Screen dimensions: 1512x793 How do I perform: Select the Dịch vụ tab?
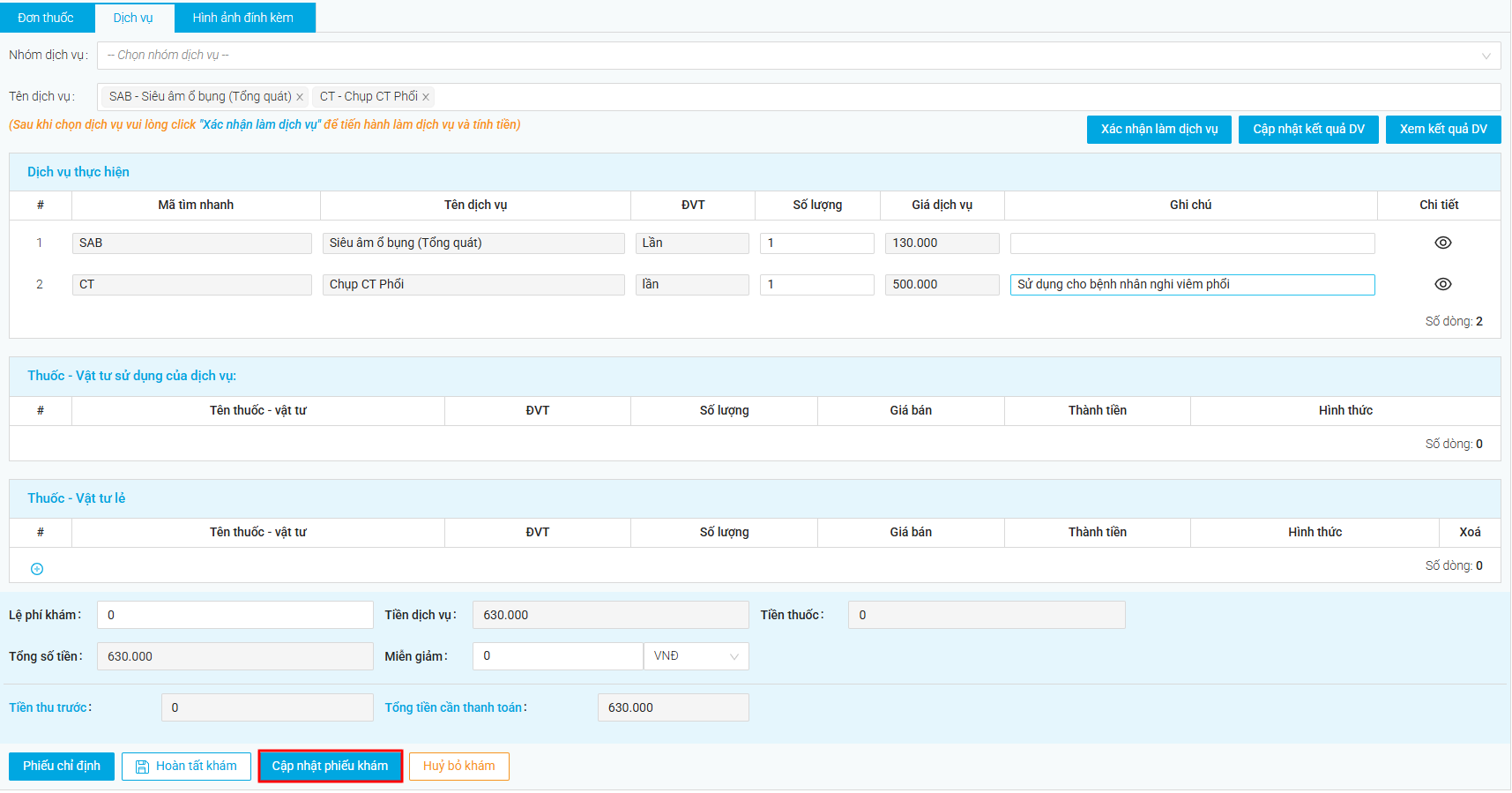point(133,18)
